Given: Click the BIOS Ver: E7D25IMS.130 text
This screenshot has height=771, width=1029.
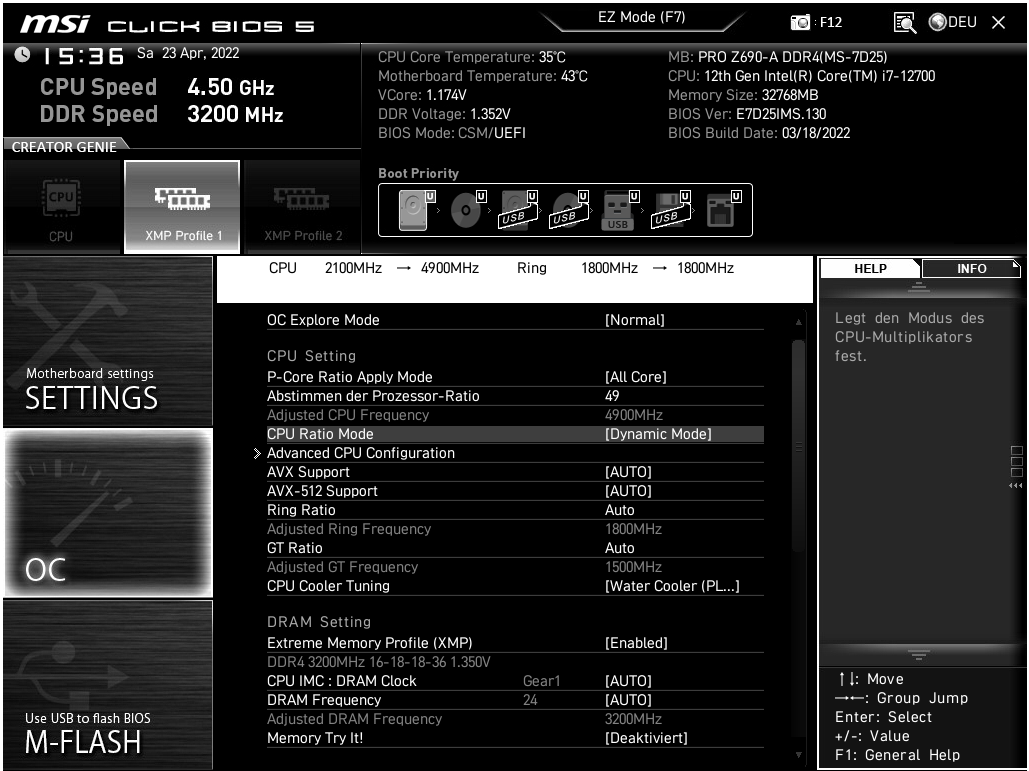Looking at the screenshot, I should 747,114.
